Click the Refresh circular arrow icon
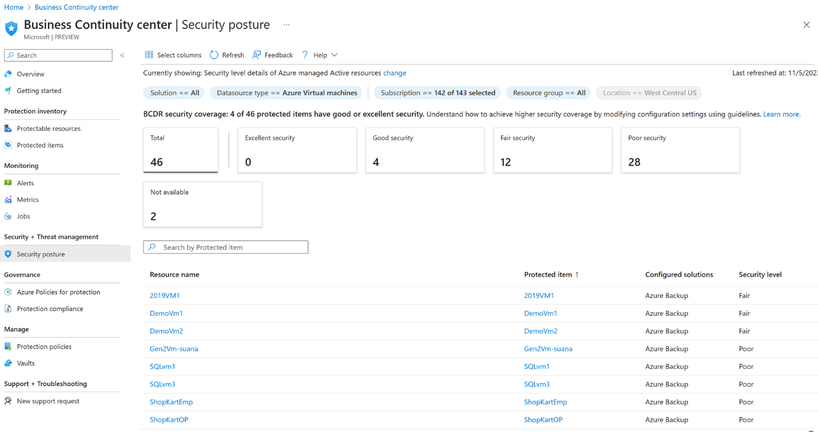 pyautogui.click(x=214, y=55)
